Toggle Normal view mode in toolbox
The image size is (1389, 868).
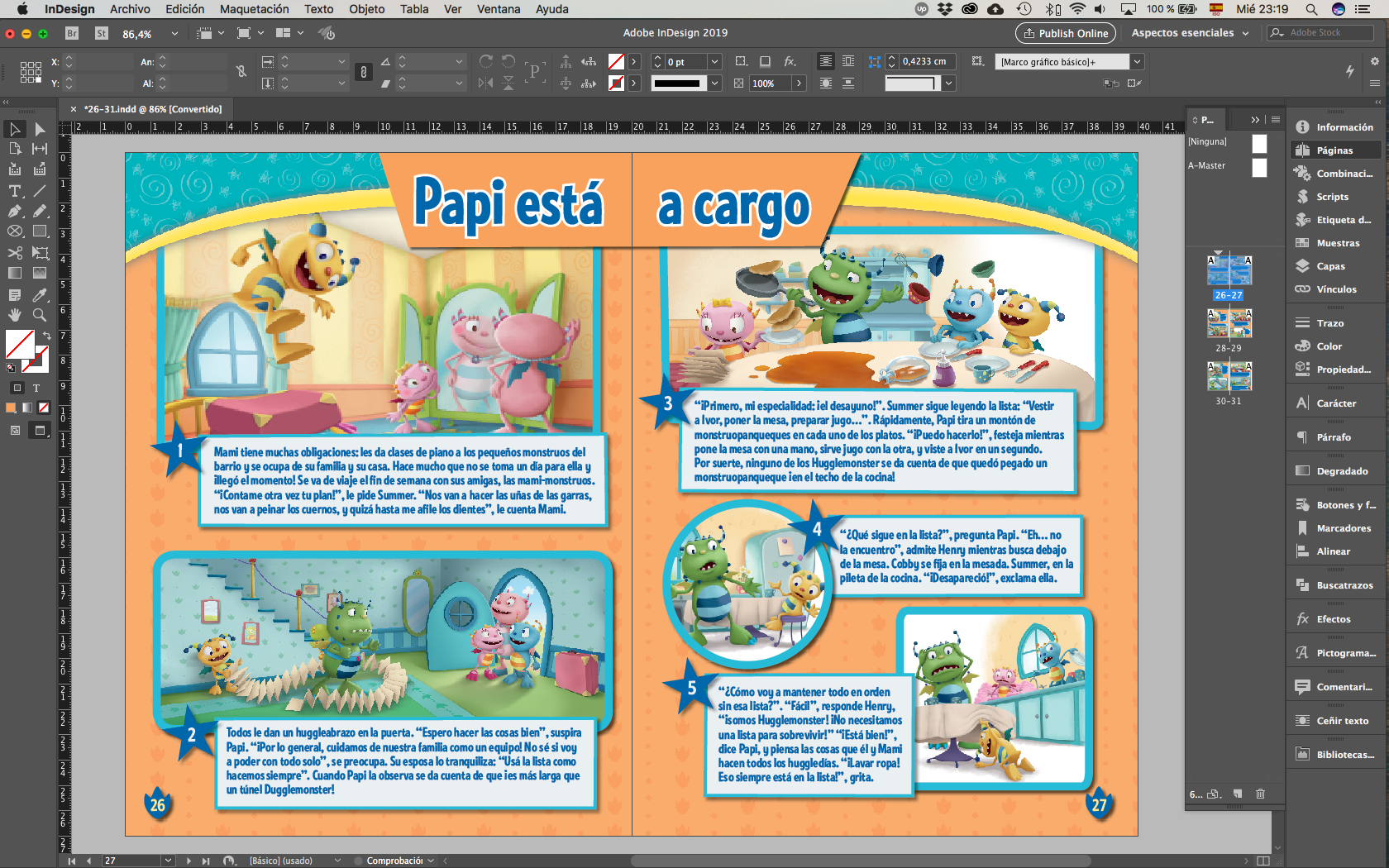click(x=15, y=430)
